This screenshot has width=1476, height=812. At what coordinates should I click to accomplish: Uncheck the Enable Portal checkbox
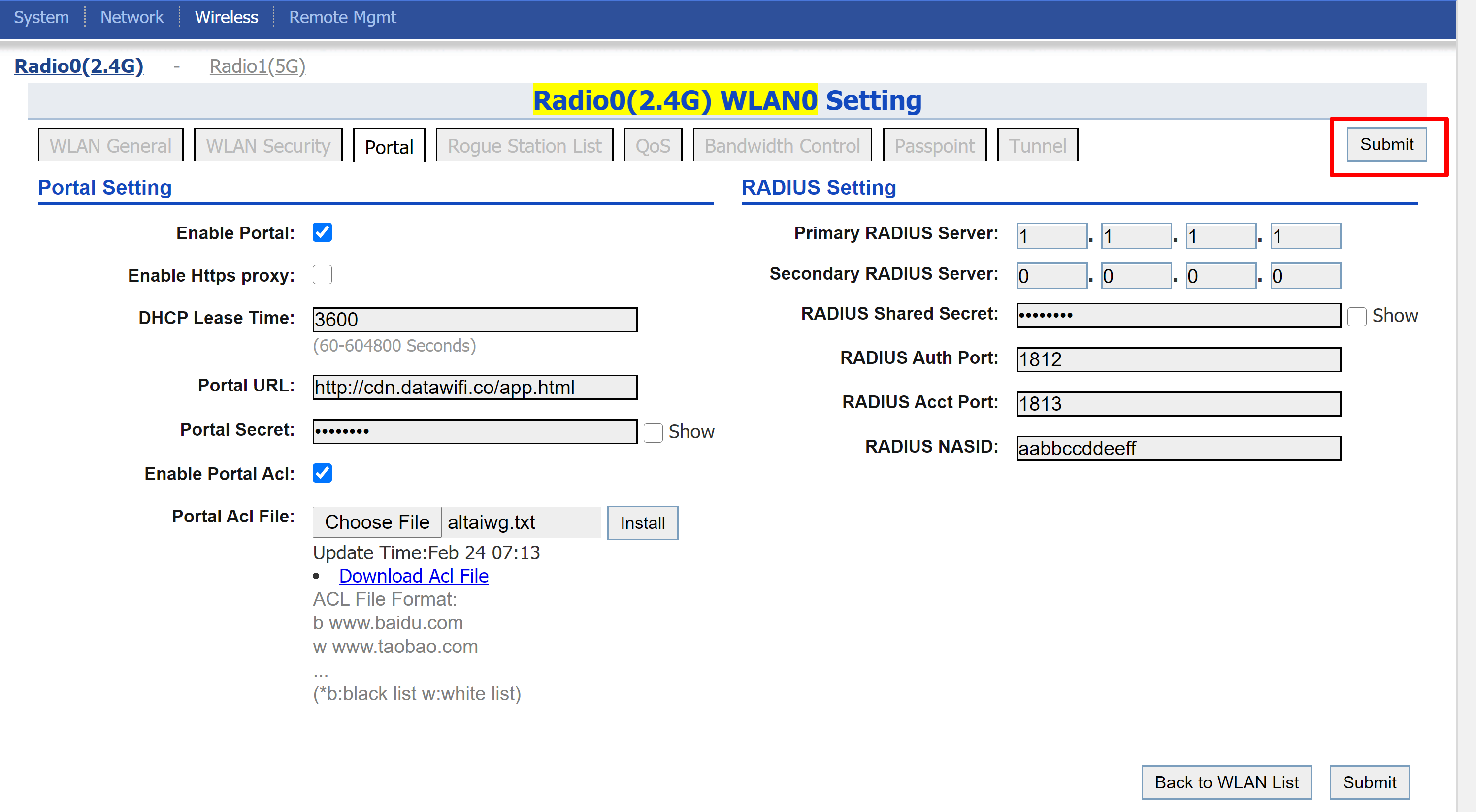[322, 232]
